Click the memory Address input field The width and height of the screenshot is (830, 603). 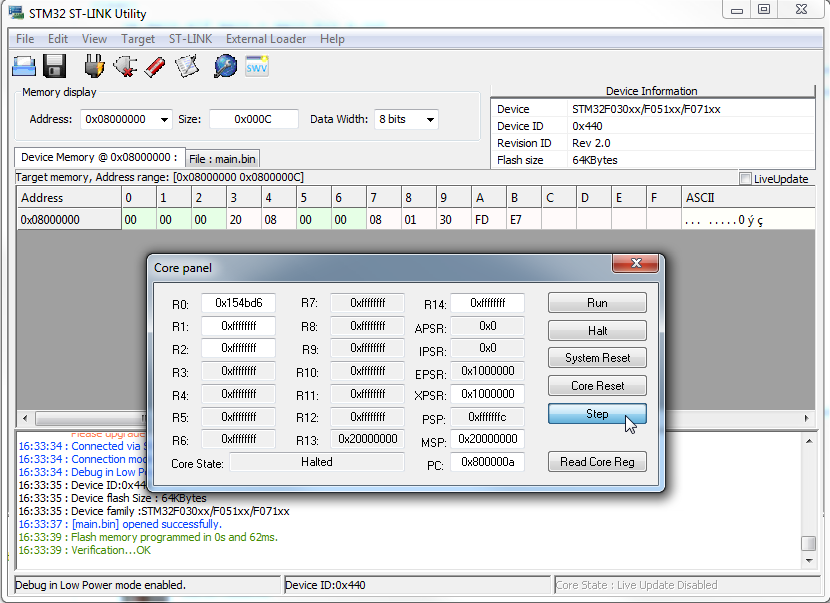(x=120, y=120)
